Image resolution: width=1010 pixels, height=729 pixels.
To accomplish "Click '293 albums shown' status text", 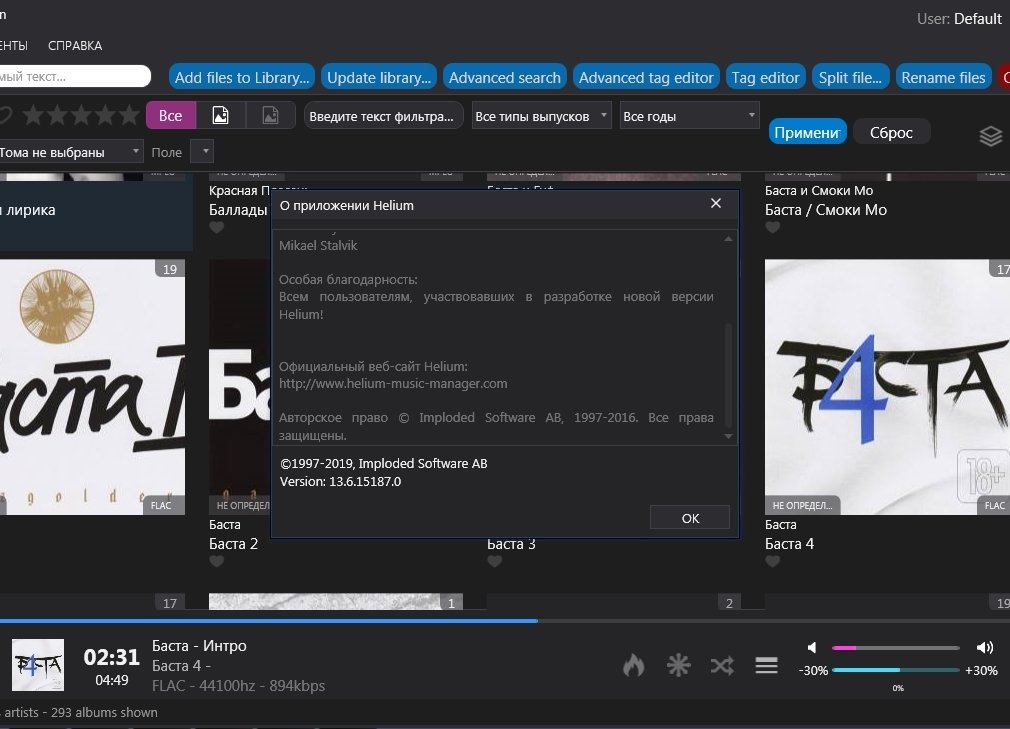I will [104, 712].
